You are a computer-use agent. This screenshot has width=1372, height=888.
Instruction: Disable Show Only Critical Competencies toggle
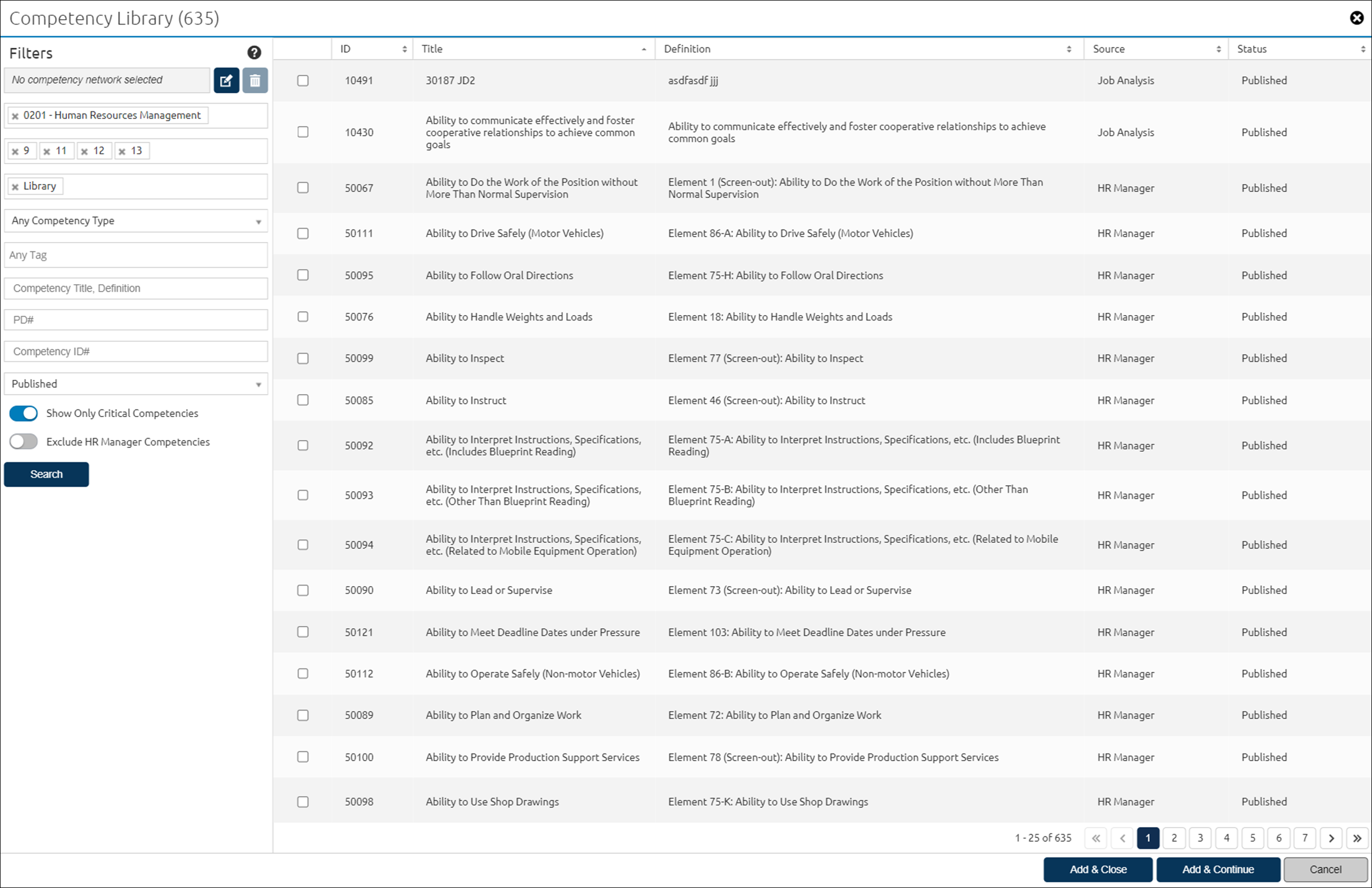(x=24, y=413)
